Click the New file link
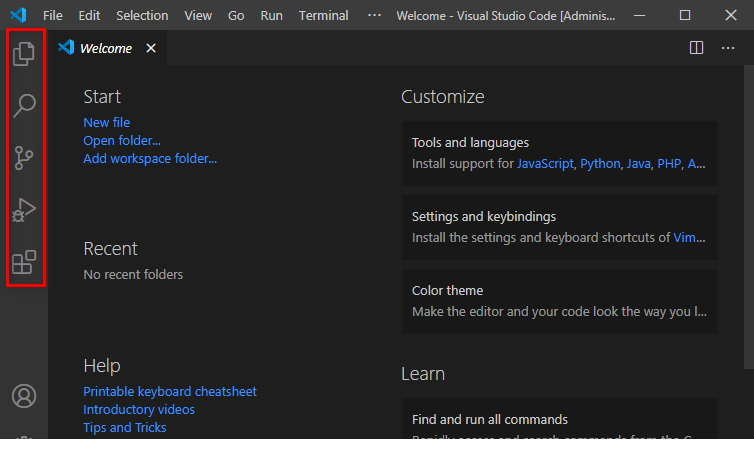Screen dimensions: 754x456 106,122
